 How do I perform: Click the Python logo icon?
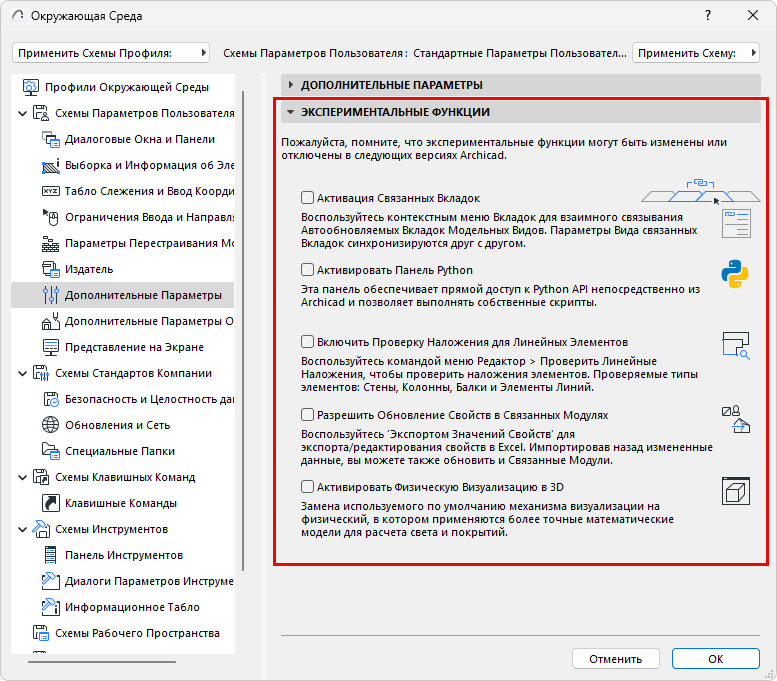coord(735,274)
